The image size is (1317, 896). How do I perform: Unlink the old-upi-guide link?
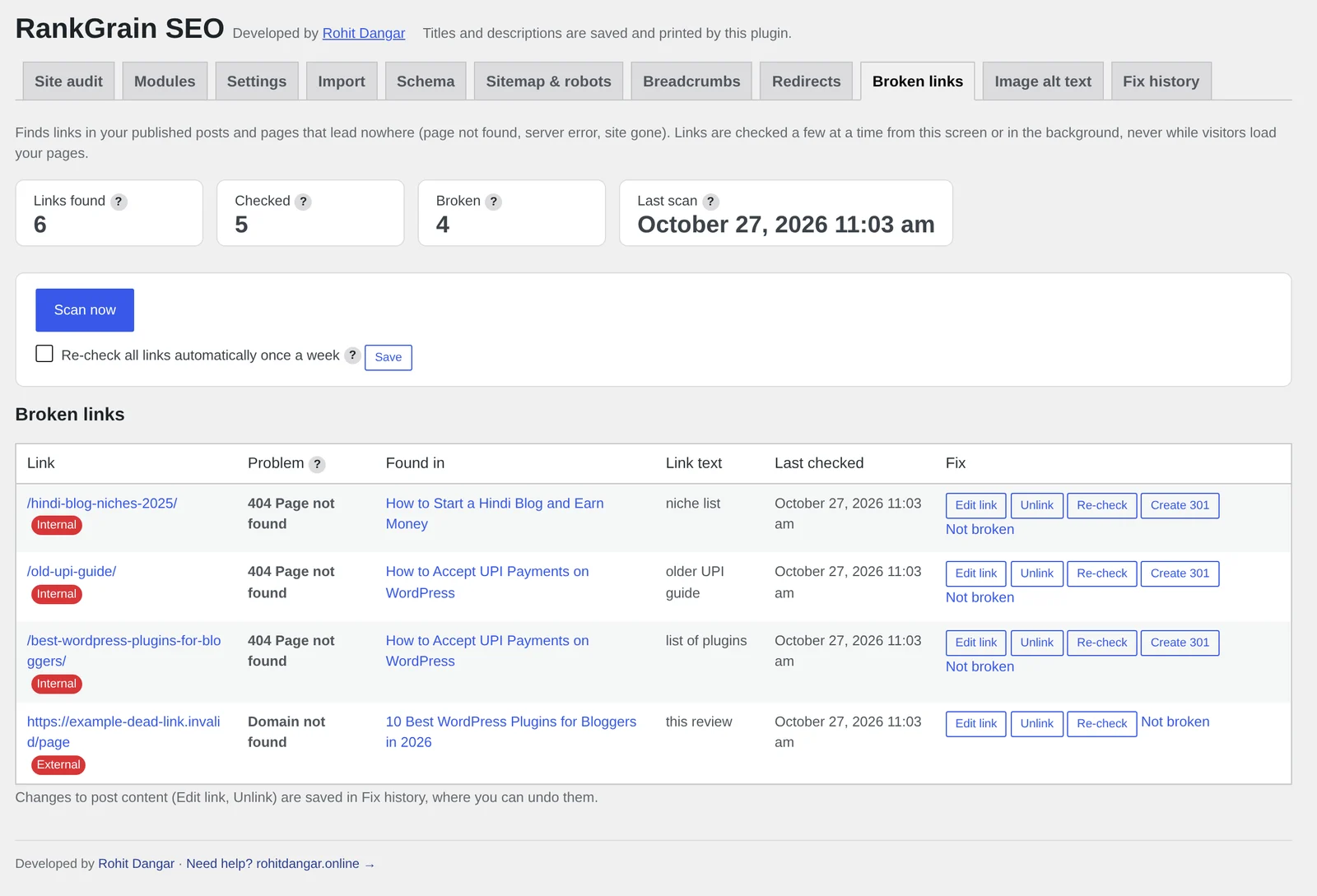point(1037,573)
